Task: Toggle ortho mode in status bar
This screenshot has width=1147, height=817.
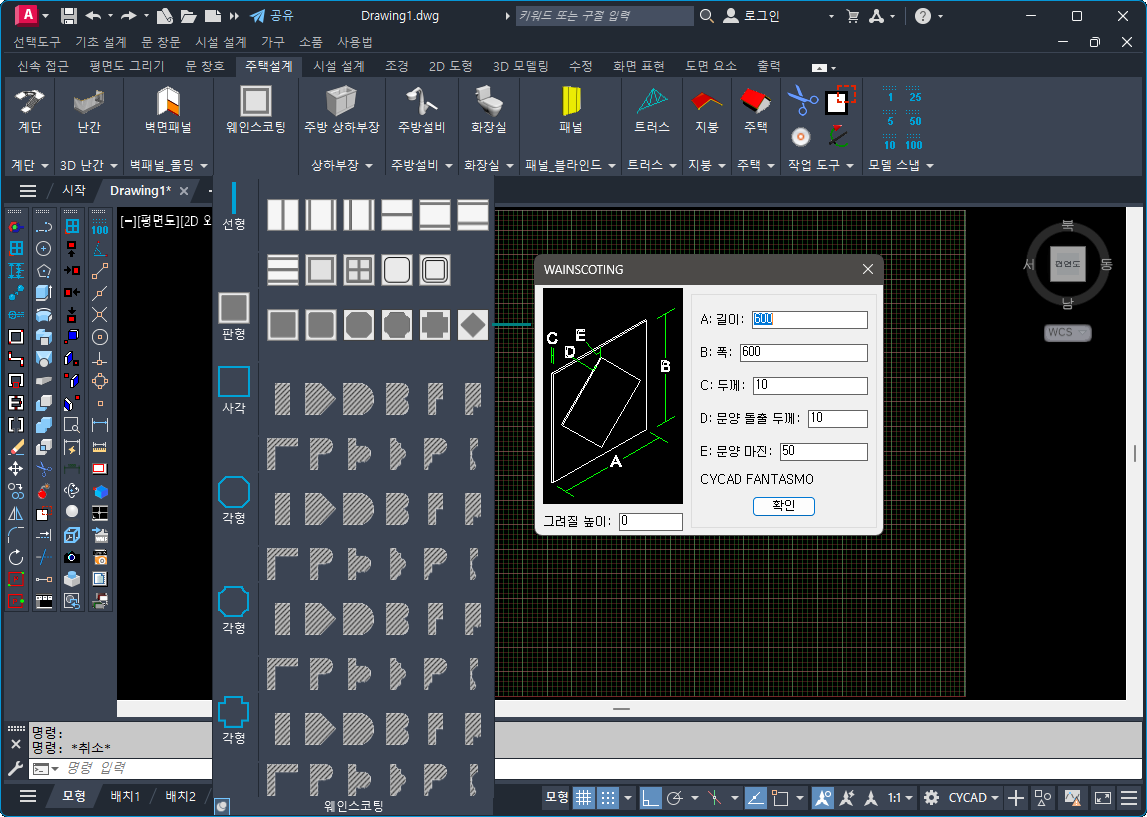Action: coord(651,797)
